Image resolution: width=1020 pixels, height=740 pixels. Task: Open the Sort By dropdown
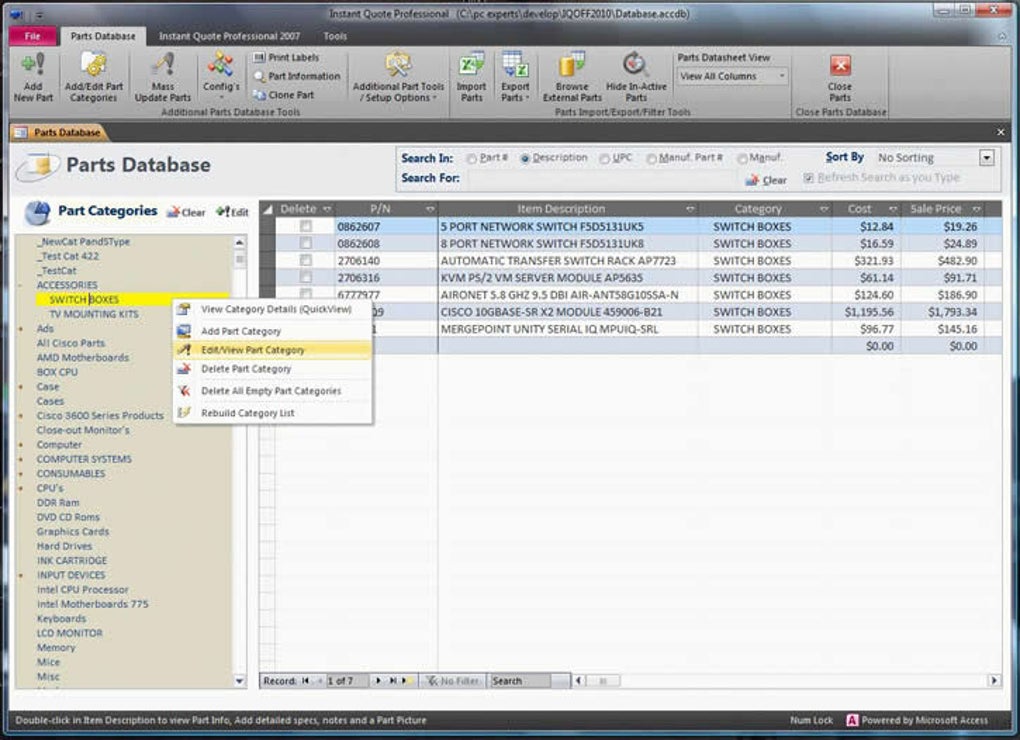click(987, 158)
